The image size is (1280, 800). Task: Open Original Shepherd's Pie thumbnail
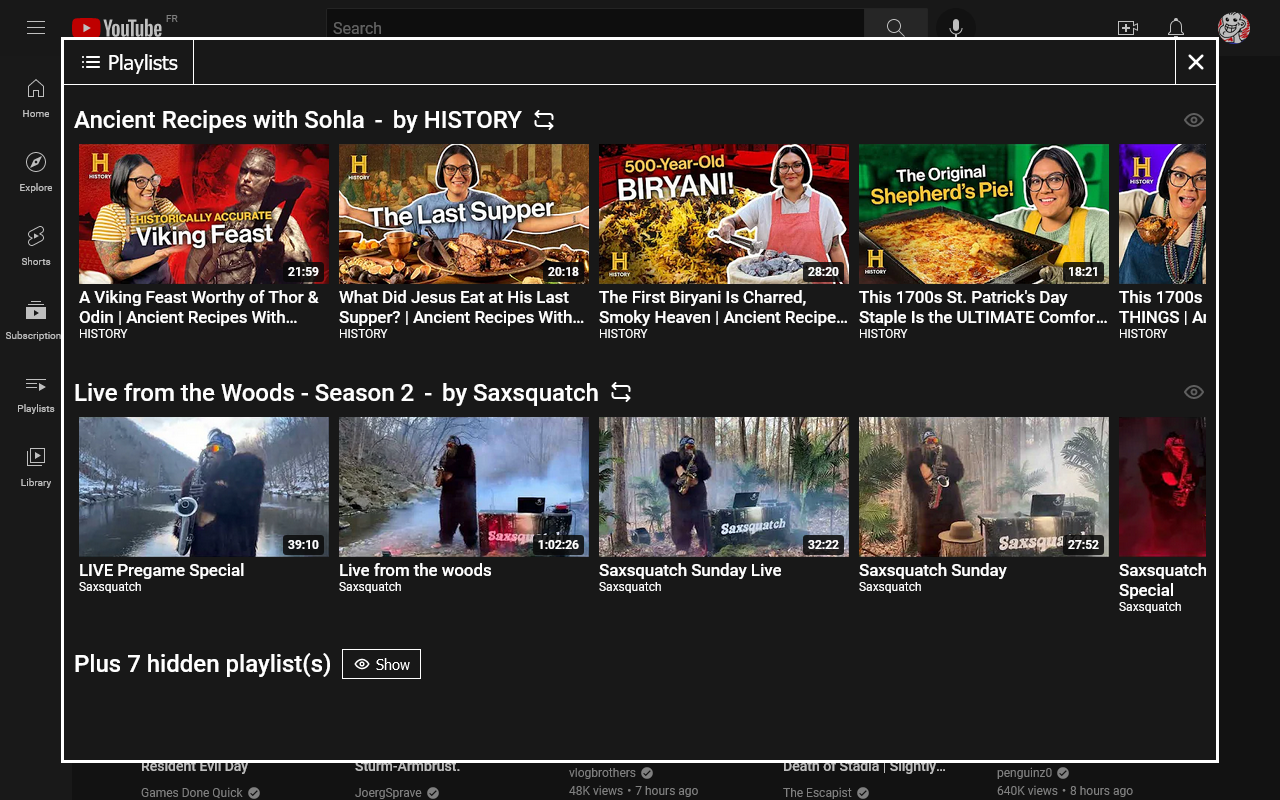click(984, 214)
